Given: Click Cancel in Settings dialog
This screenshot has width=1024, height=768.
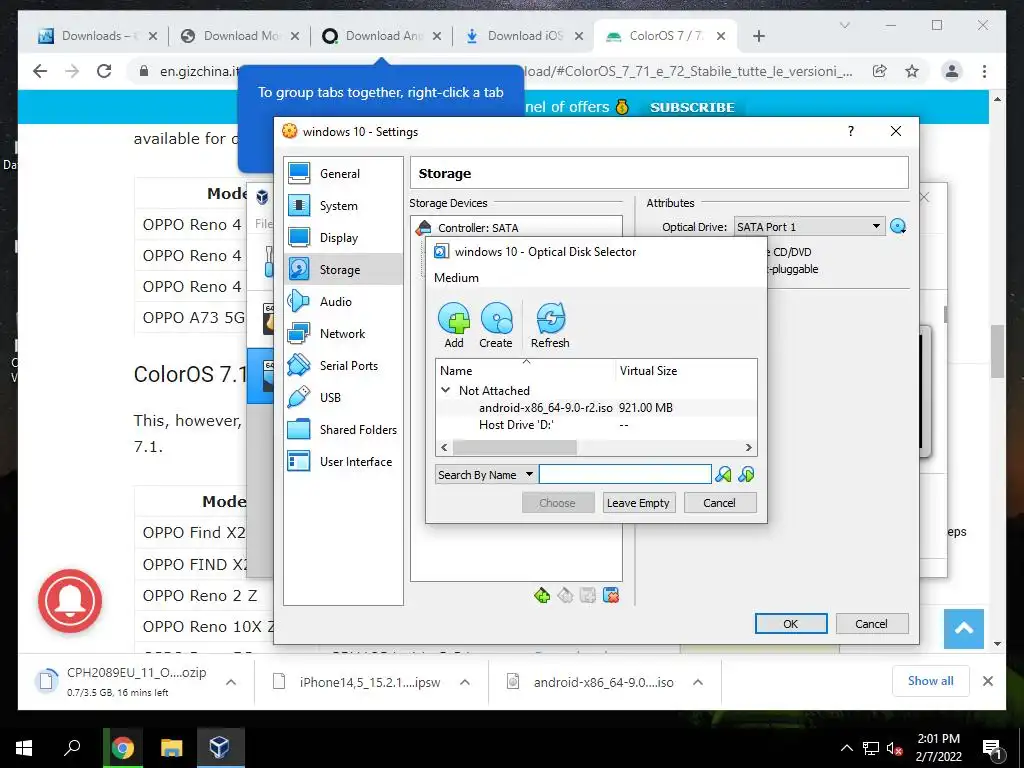Looking at the screenshot, I should click(x=872, y=624).
